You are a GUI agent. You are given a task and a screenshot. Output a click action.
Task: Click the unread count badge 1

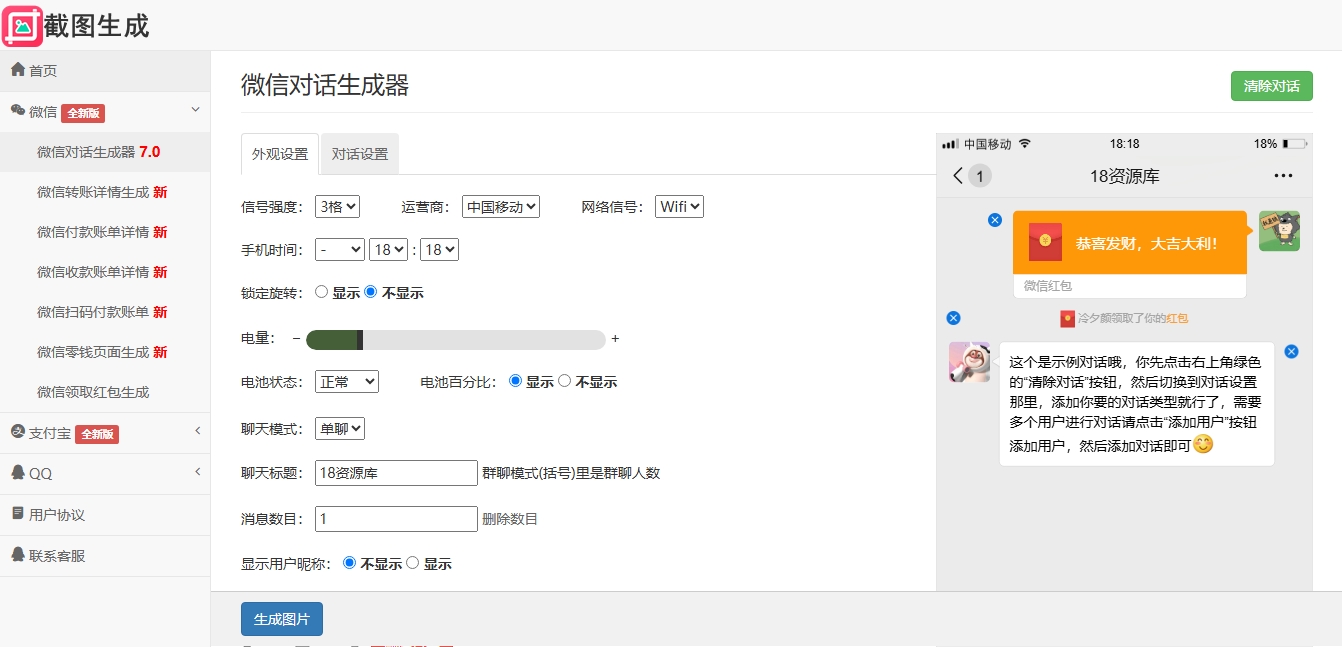(980, 176)
